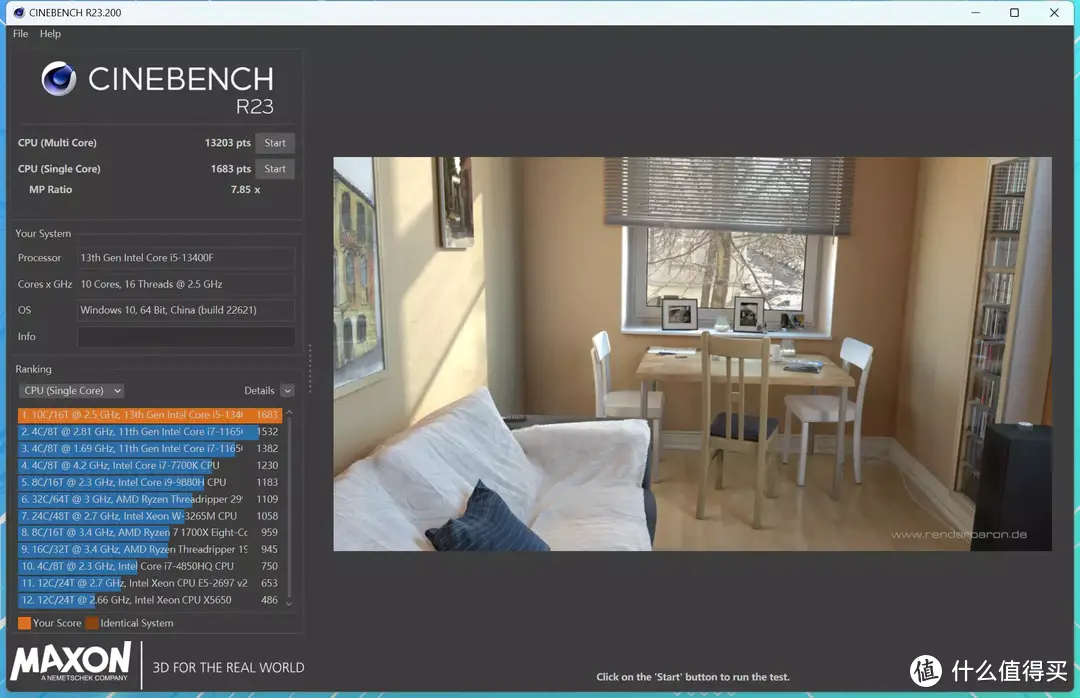The width and height of the screenshot is (1080, 698).
Task: Close the Cinebench window
Action: point(1054,12)
